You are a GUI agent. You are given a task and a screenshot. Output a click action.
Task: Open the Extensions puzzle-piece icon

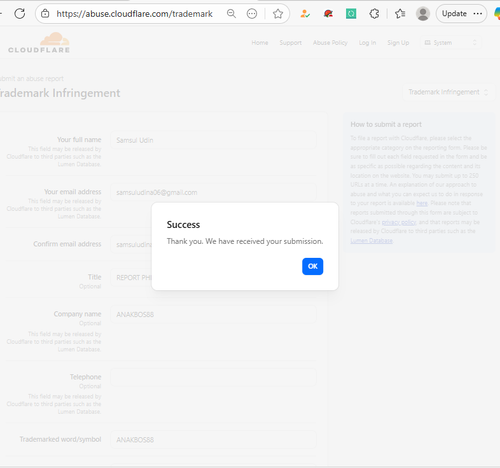point(374,14)
